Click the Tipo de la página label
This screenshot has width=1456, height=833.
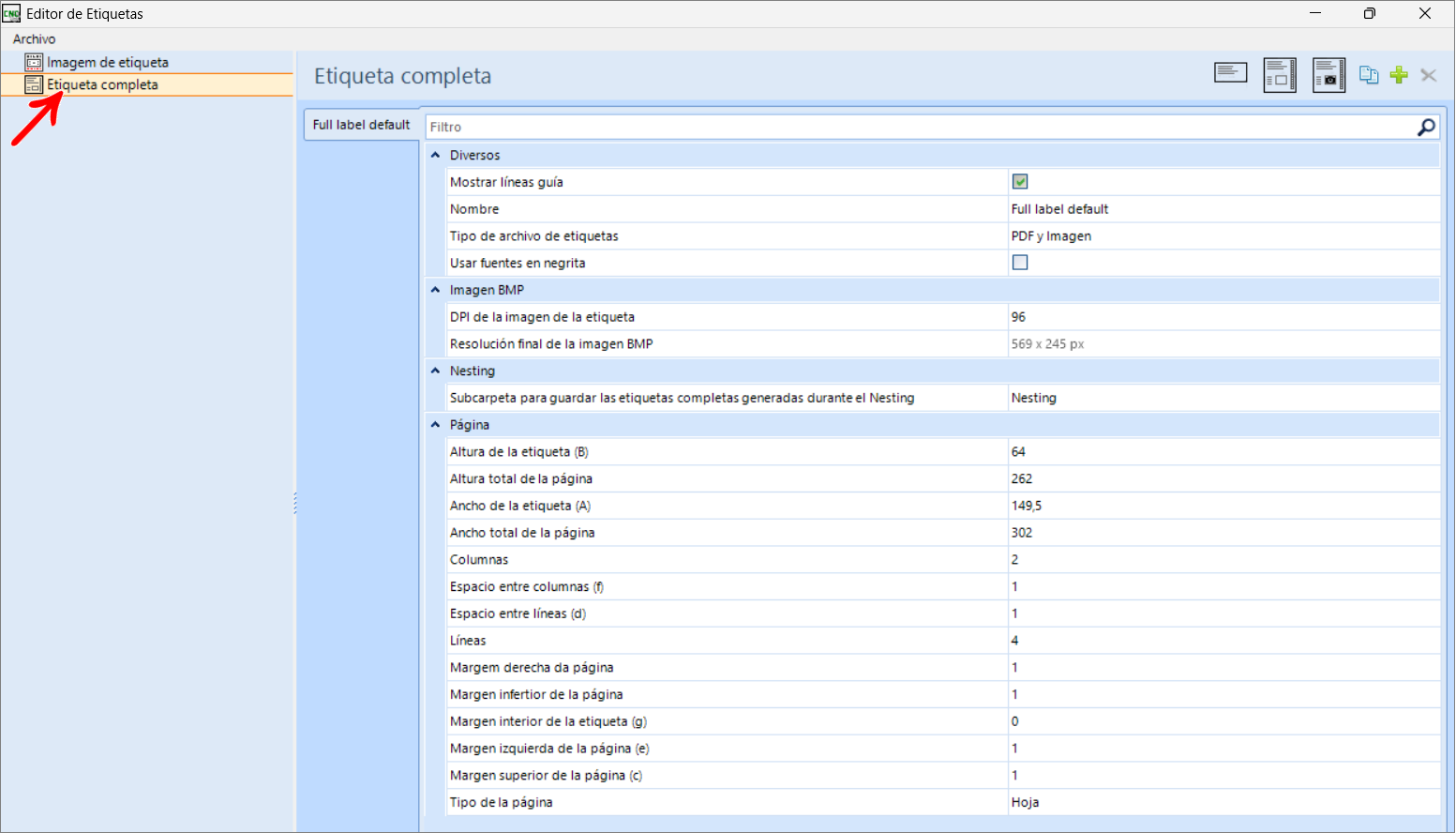click(501, 802)
